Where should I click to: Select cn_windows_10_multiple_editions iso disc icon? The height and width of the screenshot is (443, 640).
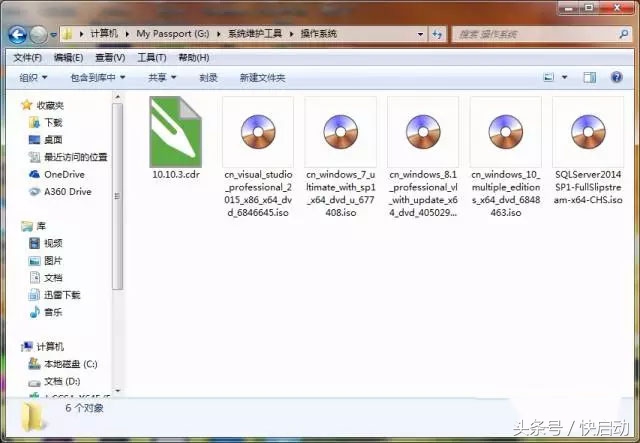pos(506,132)
